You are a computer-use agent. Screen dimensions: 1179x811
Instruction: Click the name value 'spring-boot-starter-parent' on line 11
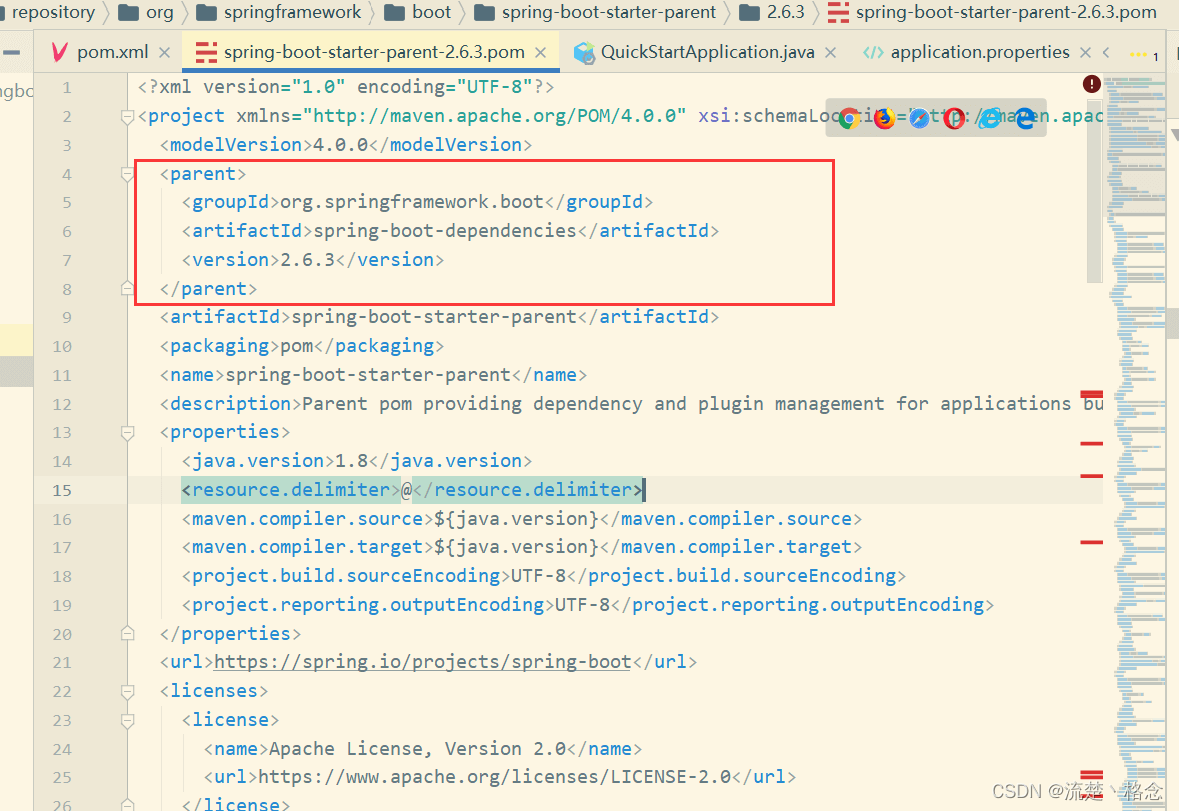(368, 375)
